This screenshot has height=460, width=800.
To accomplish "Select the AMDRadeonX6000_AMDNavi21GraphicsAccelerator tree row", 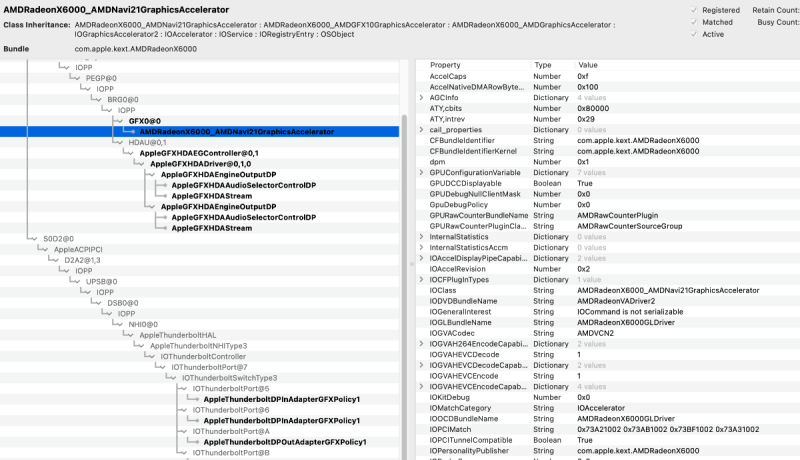I will tap(199, 132).
